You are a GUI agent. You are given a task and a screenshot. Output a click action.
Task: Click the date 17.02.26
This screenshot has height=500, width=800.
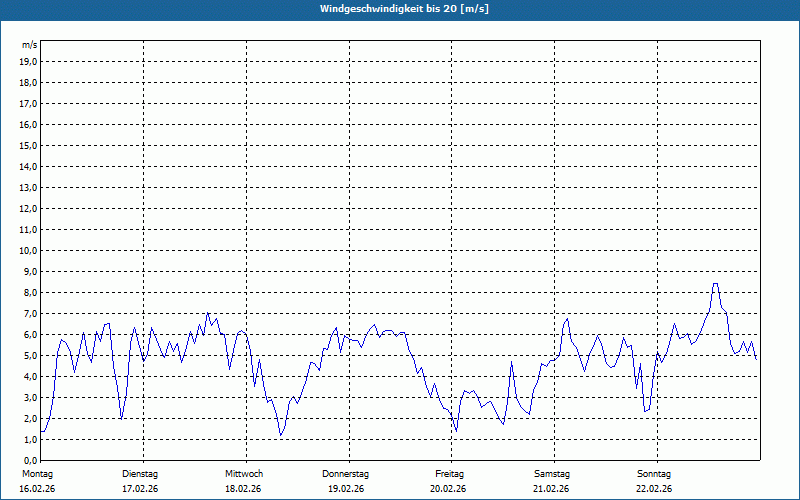click(x=140, y=489)
